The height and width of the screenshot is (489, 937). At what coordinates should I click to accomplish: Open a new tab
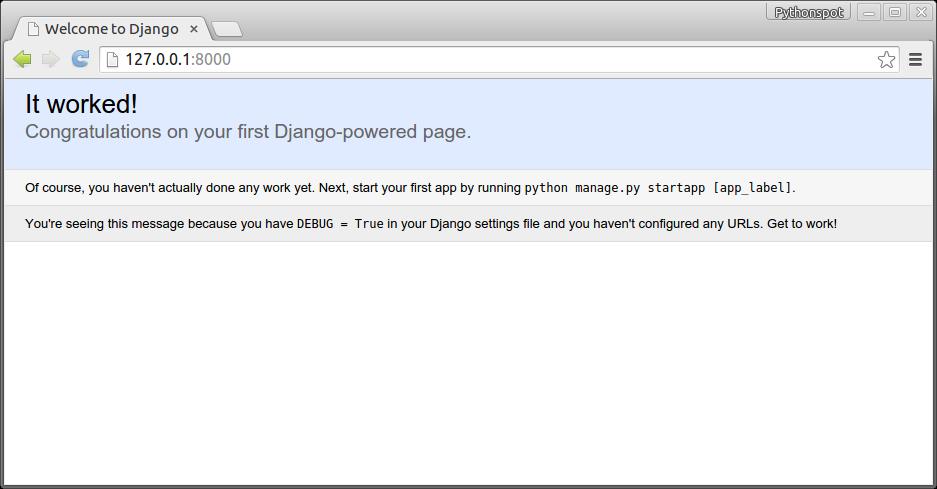tap(227, 29)
